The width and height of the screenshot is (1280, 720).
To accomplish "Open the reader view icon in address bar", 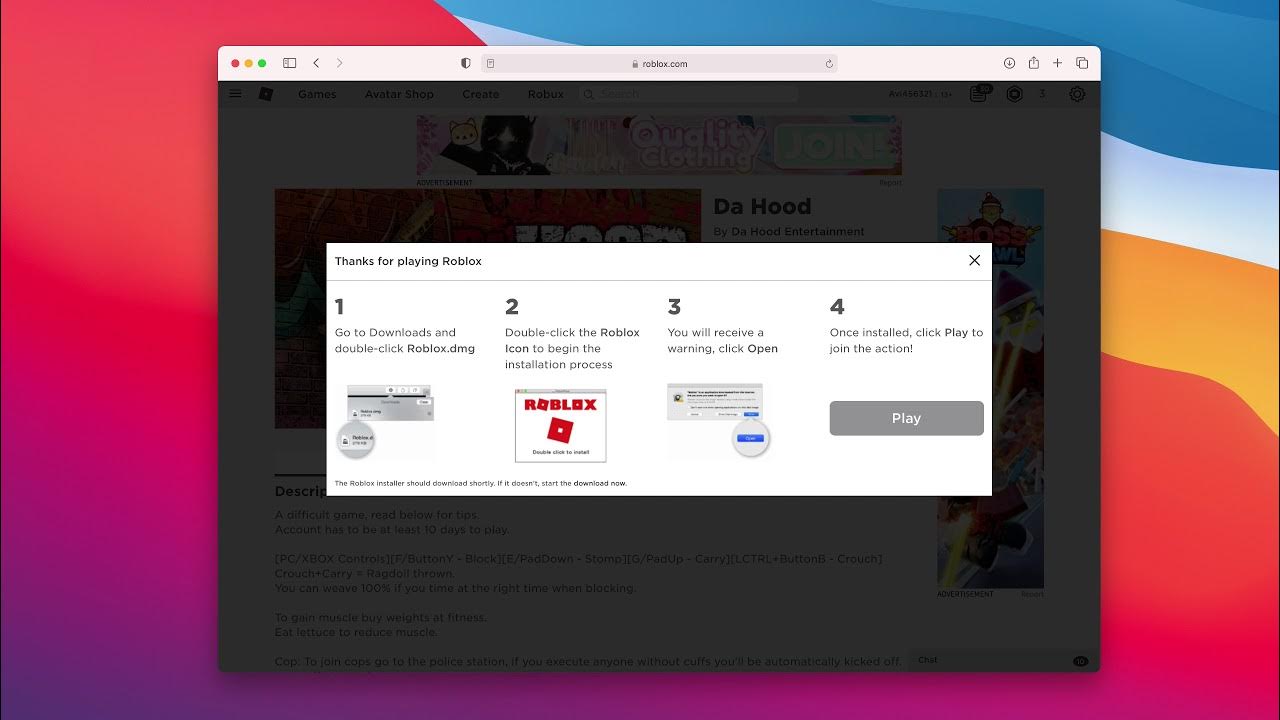I will pyautogui.click(x=491, y=63).
